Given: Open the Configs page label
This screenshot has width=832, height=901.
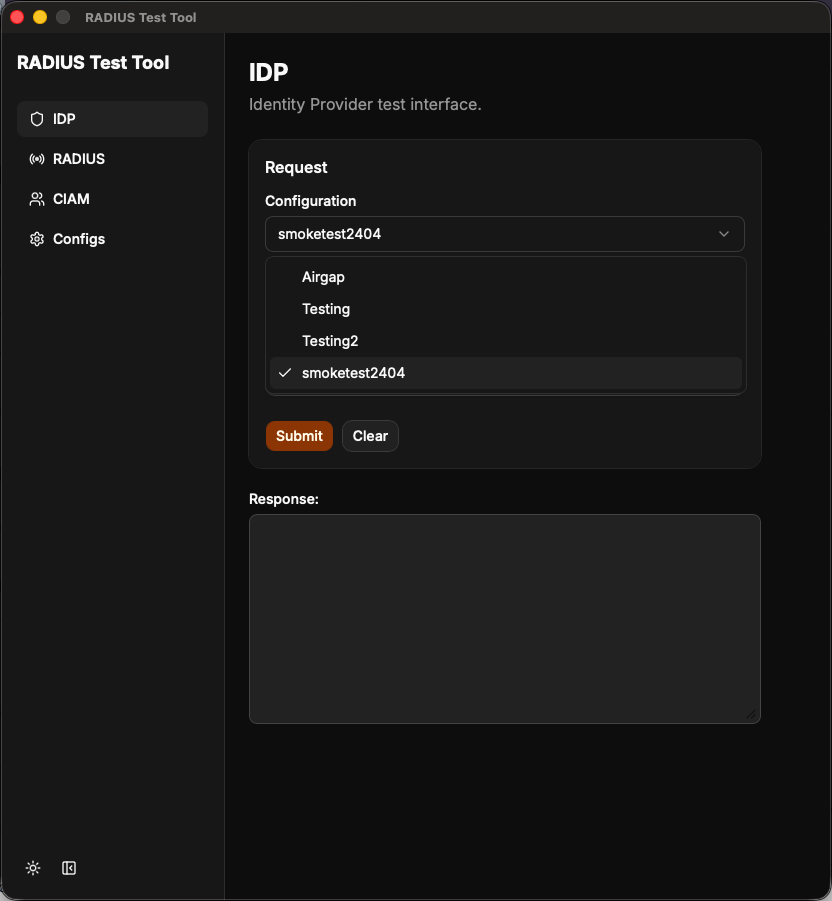Looking at the screenshot, I should (x=79, y=239).
